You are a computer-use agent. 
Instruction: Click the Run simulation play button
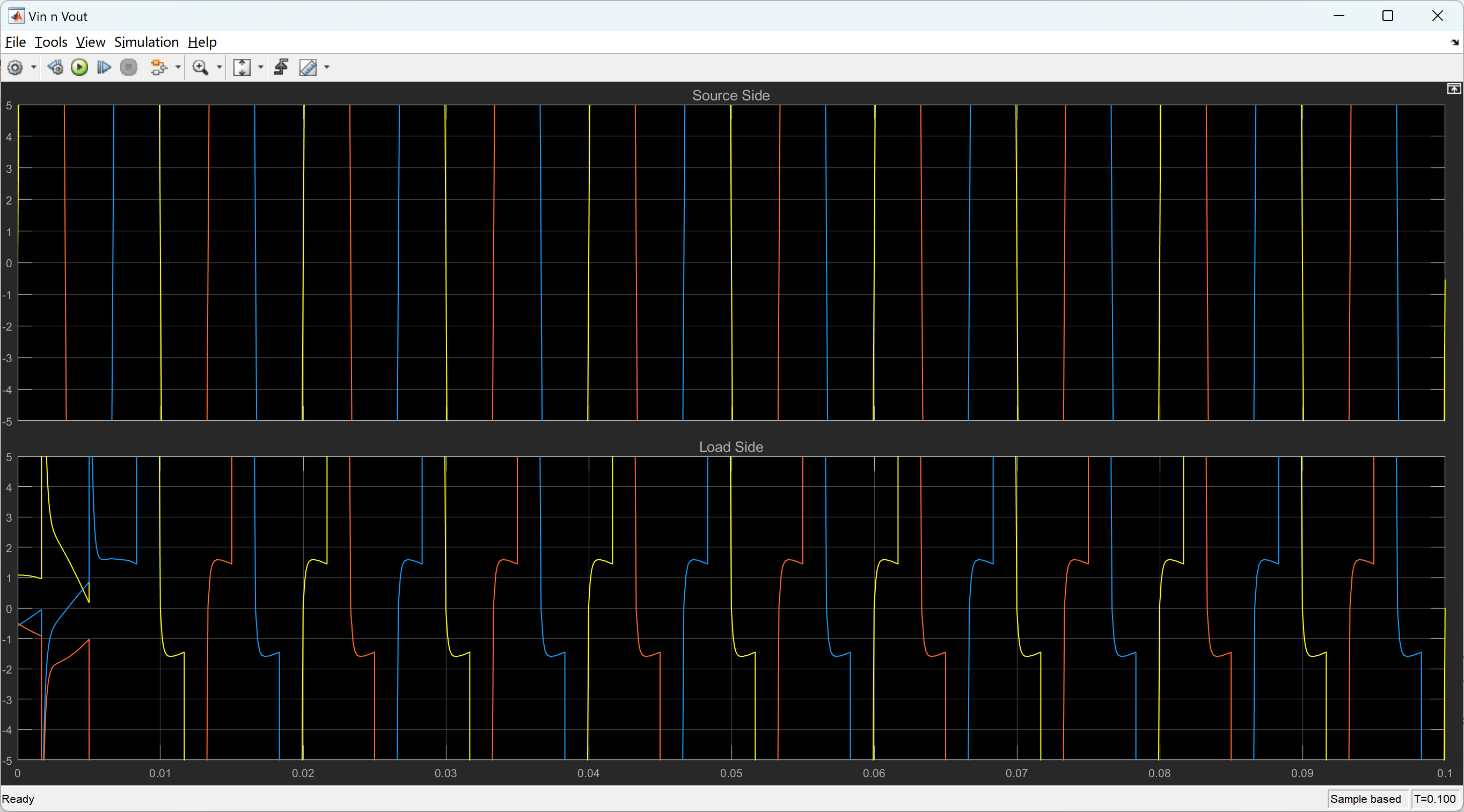coord(79,68)
